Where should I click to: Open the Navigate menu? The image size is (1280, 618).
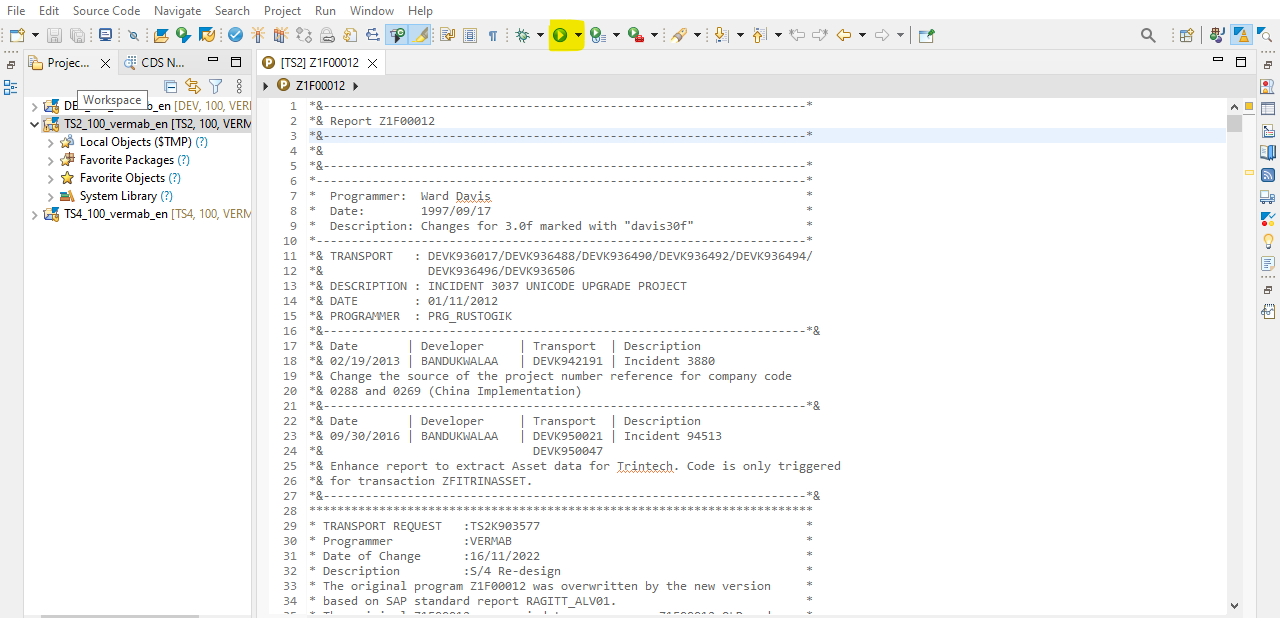pyautogui.click(x=177, y=10)
